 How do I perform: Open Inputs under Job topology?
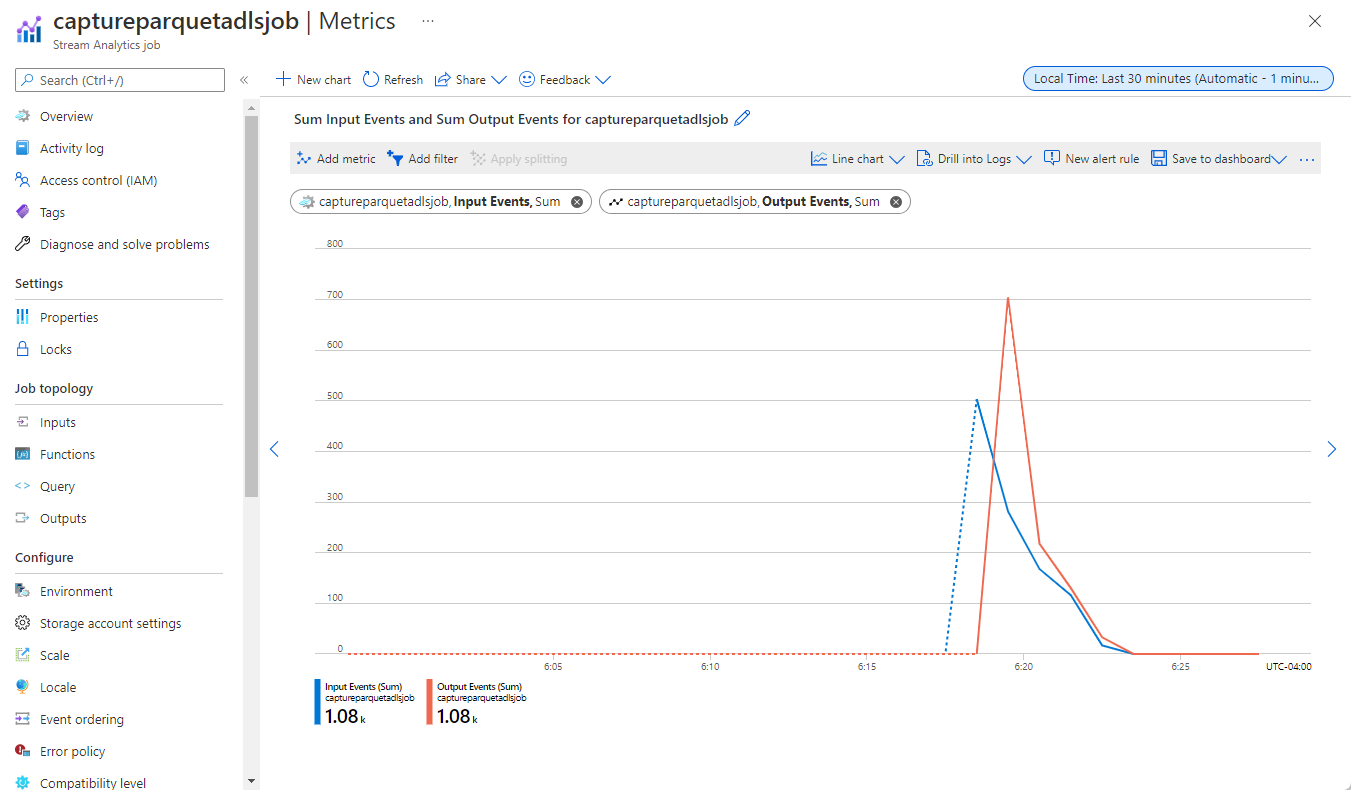pyautogui.click(x=58, y=421)
